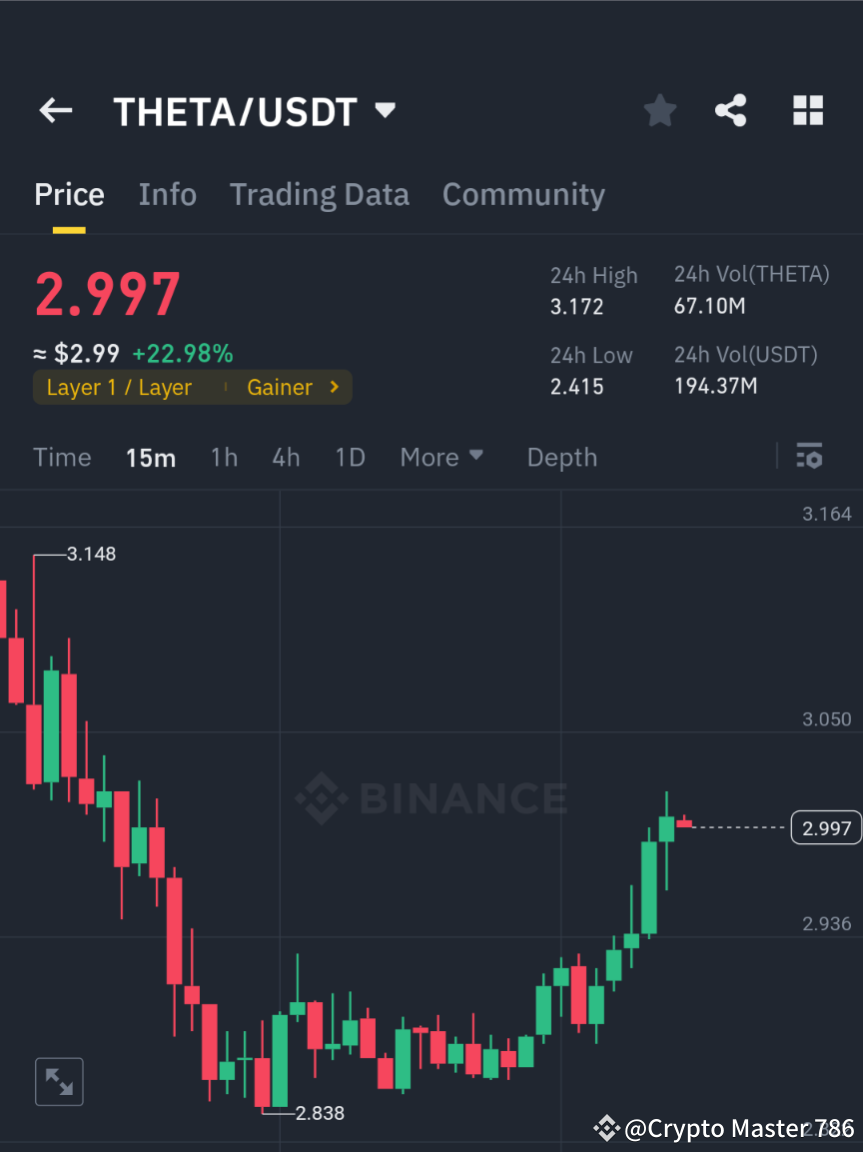Activate the 4h chart view
Viewport: 863px width, 1152px height.
click(286, 457)
